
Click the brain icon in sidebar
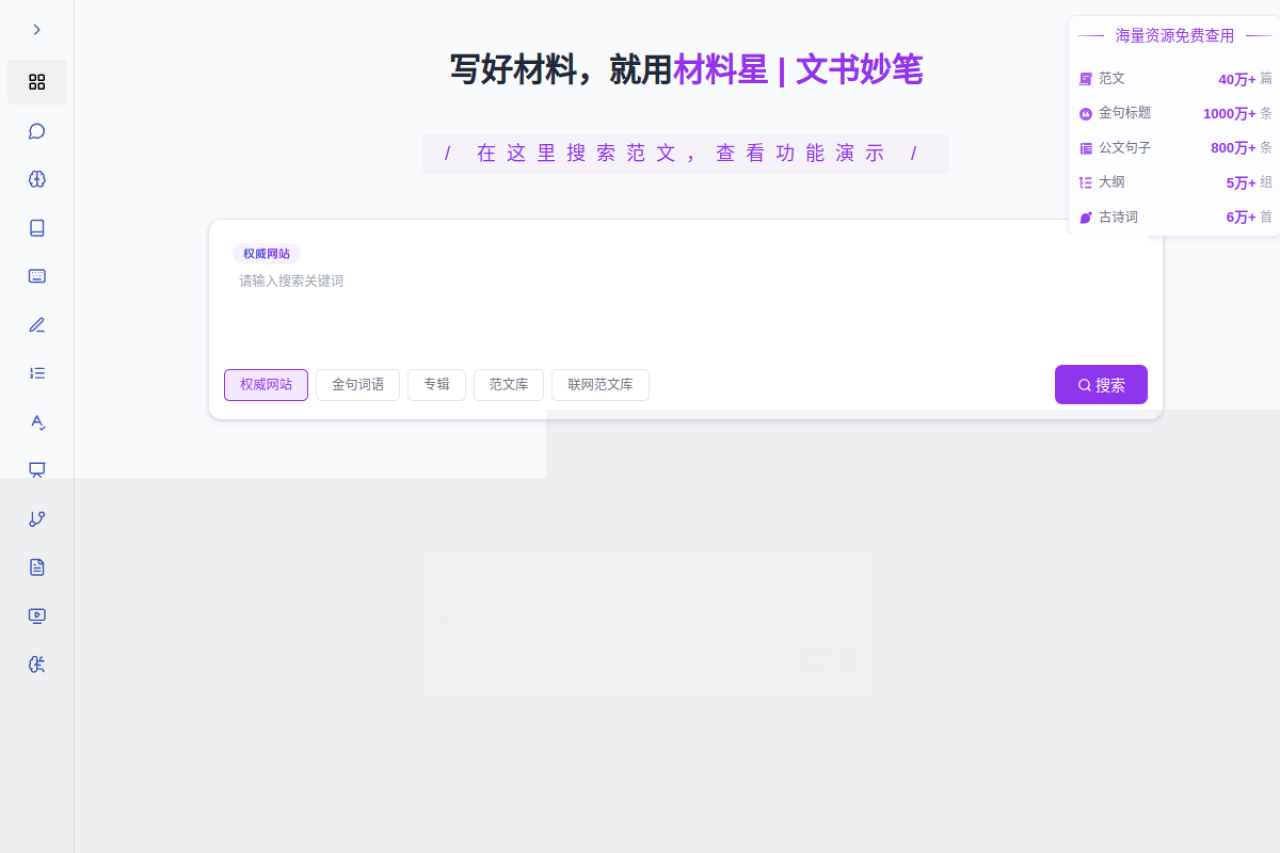click(37, 180)
